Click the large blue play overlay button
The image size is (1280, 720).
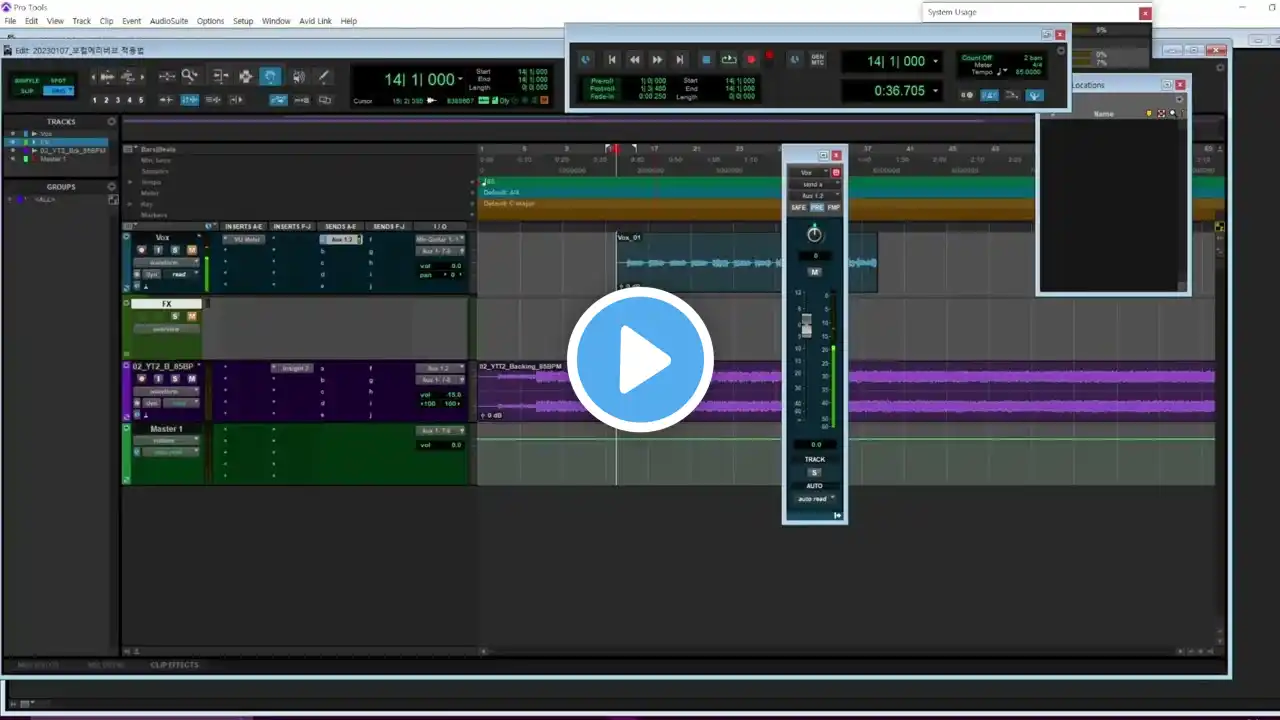(x=640, y=360)
